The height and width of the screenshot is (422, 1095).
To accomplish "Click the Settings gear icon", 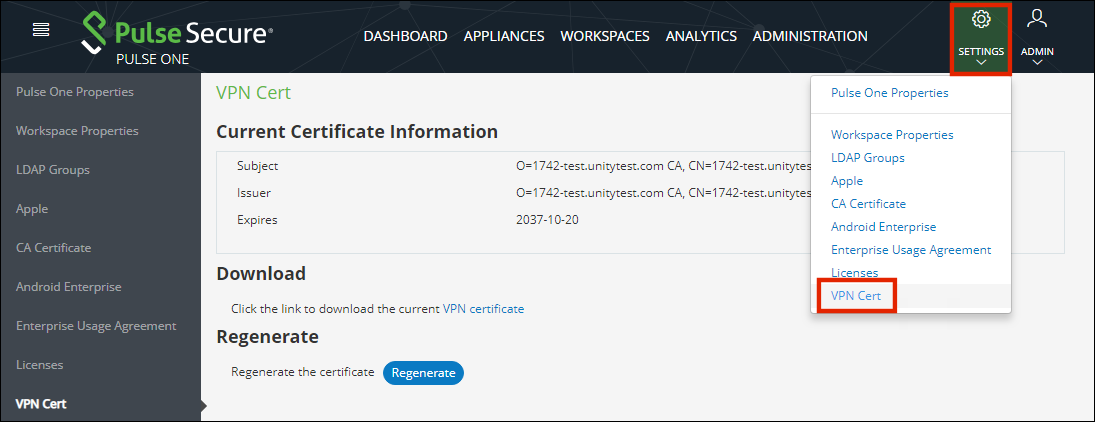I will pyautogui.click(x=981, y=20).
